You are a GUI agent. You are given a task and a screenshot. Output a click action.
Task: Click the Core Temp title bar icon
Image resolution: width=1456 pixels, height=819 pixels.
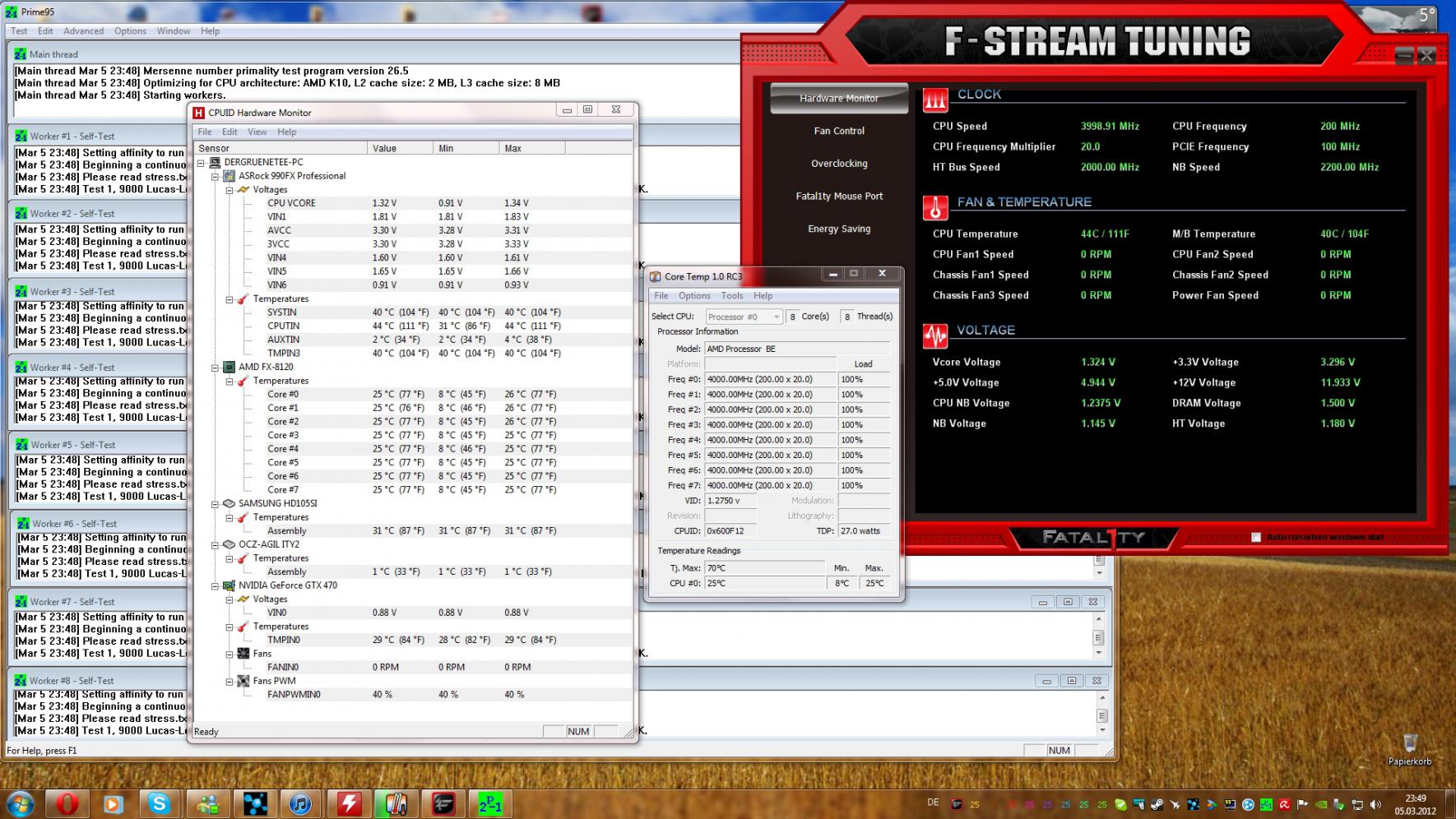655,276
